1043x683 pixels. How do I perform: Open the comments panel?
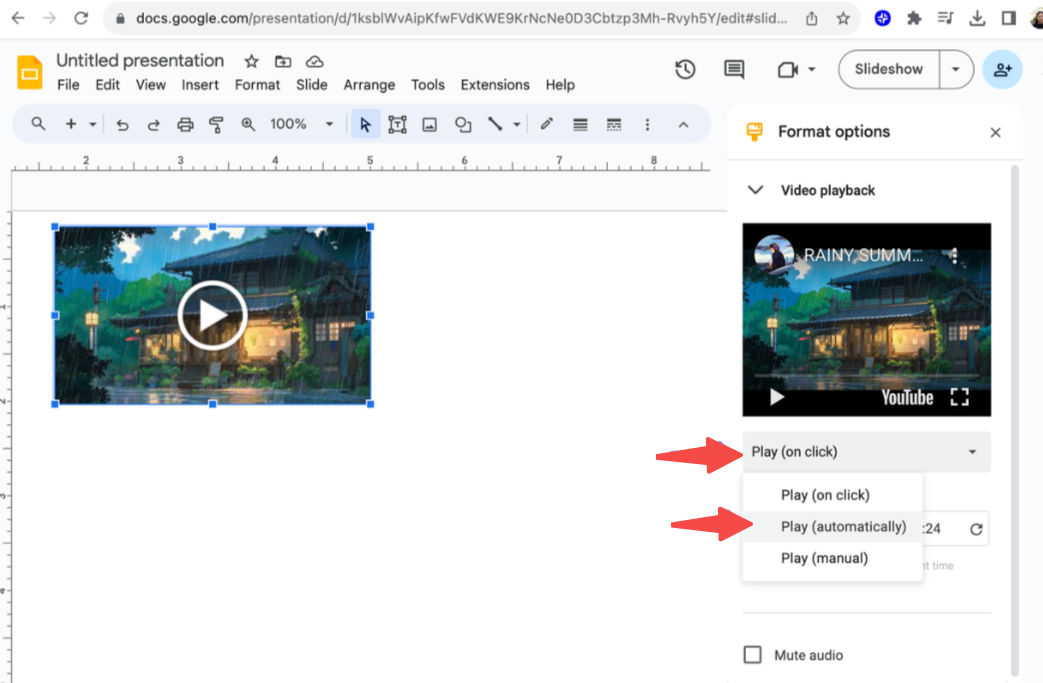pos(733,69)
